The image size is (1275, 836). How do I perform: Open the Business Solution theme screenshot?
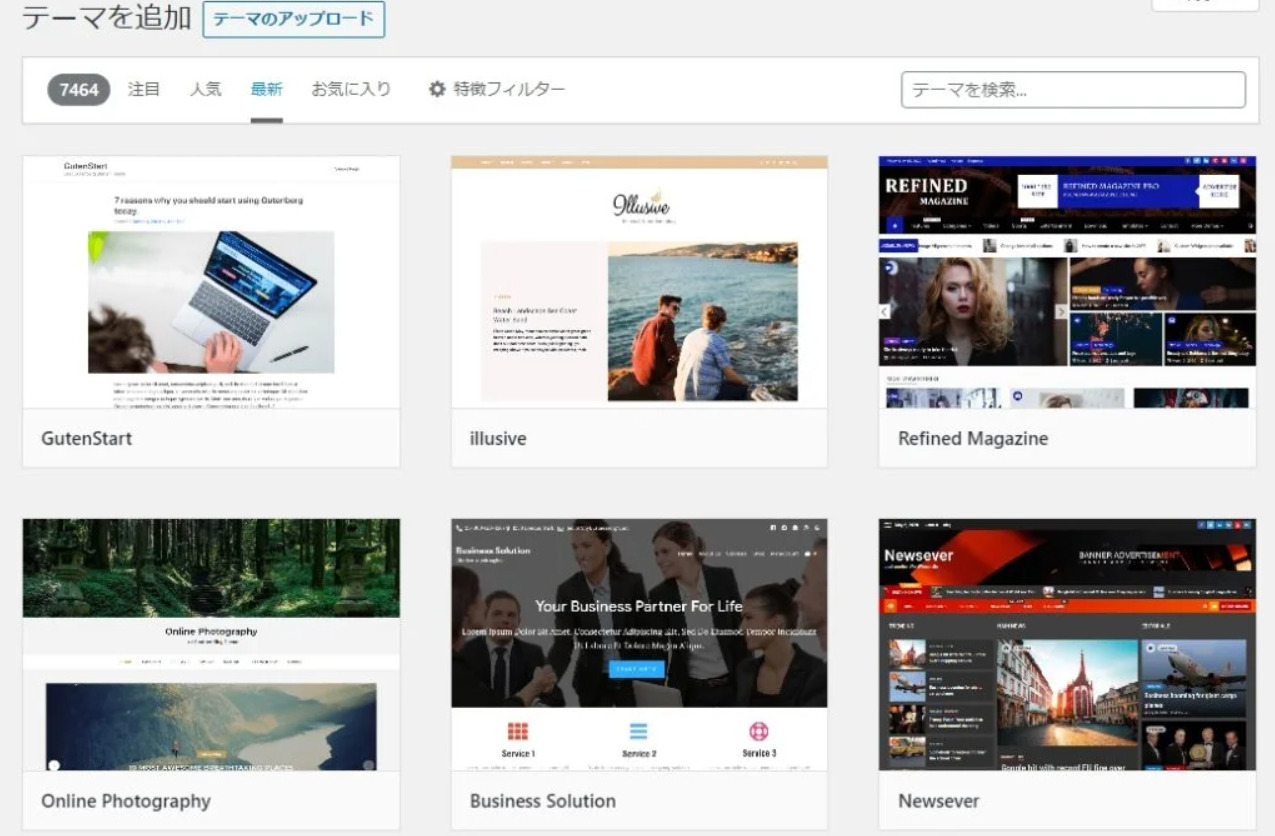[x=639, y=645]
